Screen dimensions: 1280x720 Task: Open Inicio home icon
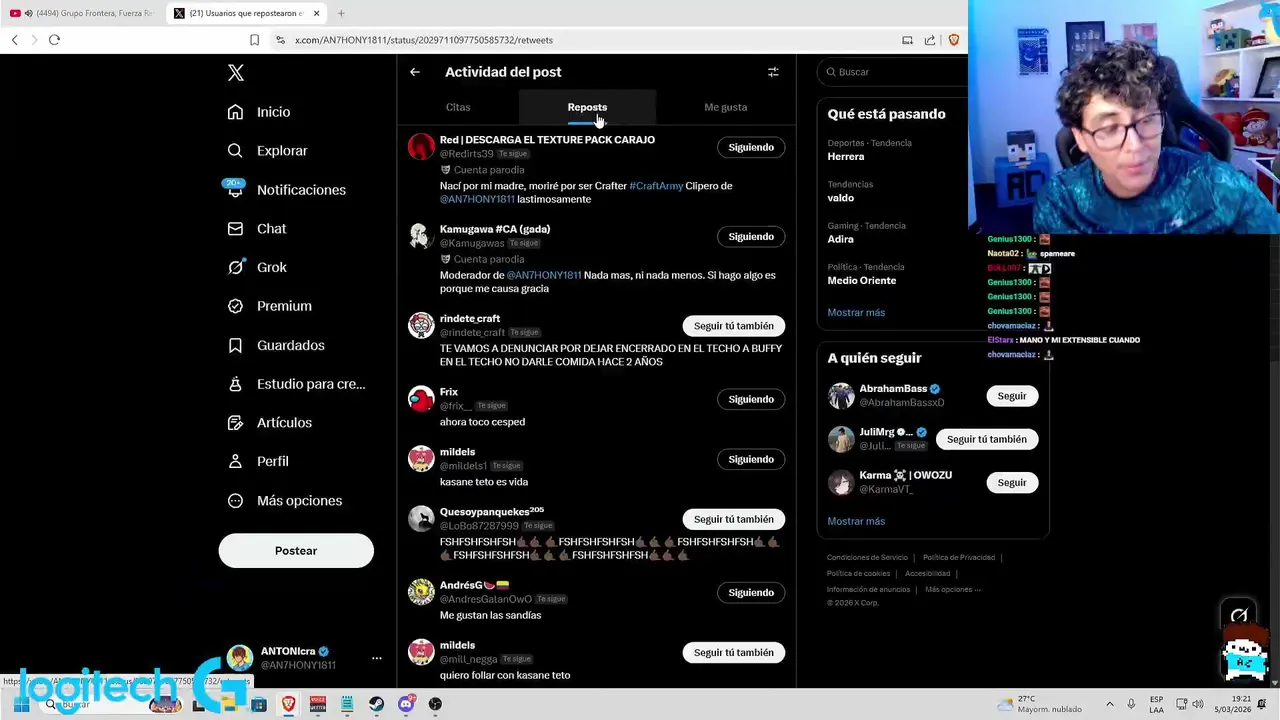point(235,112)
